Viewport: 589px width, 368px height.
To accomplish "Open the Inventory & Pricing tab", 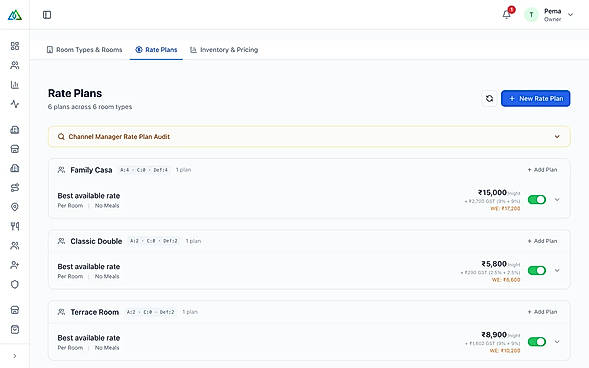I will pos(224,50).
